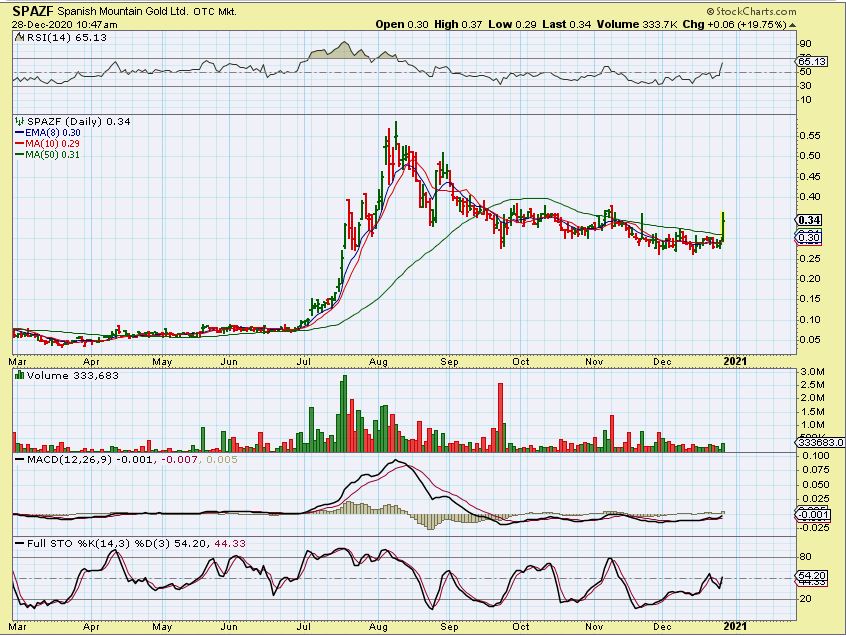Click the up triangle after the Chg percentage
Viewport: 846px width, 637px height.
792,25
